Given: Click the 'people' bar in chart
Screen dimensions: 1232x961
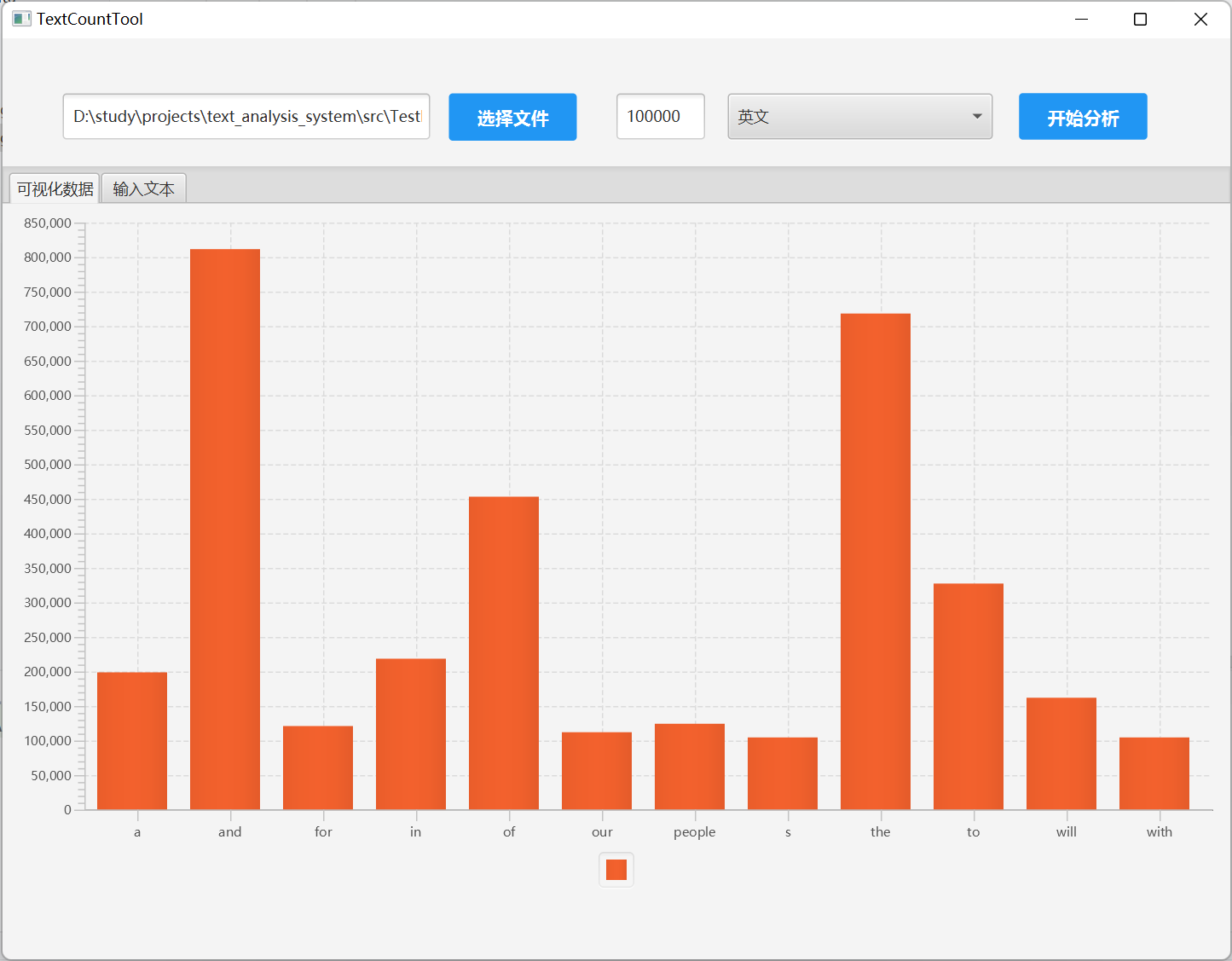Looking at the screenshot, I should [689, 766].
